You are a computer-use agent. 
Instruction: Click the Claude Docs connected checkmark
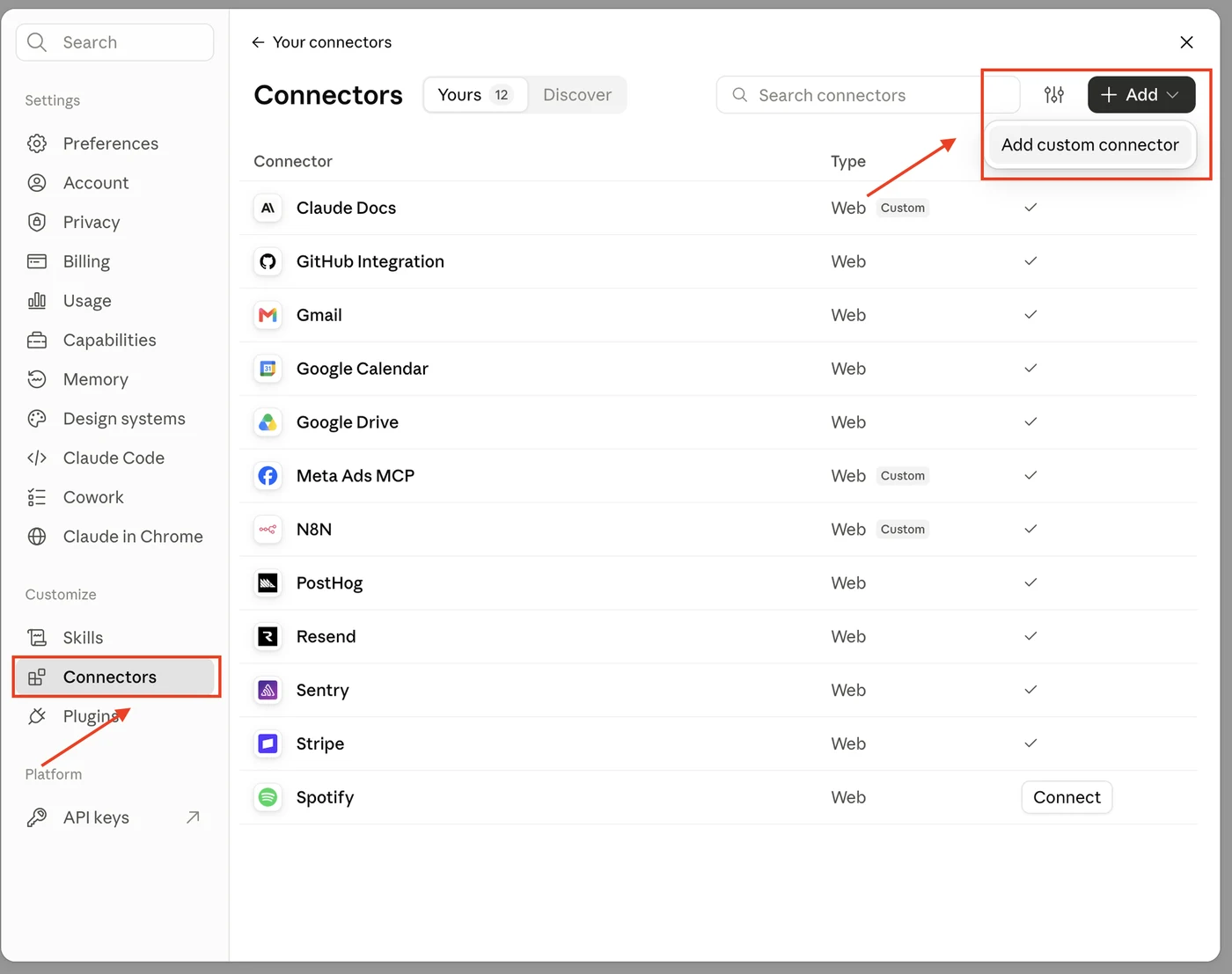1030,208
